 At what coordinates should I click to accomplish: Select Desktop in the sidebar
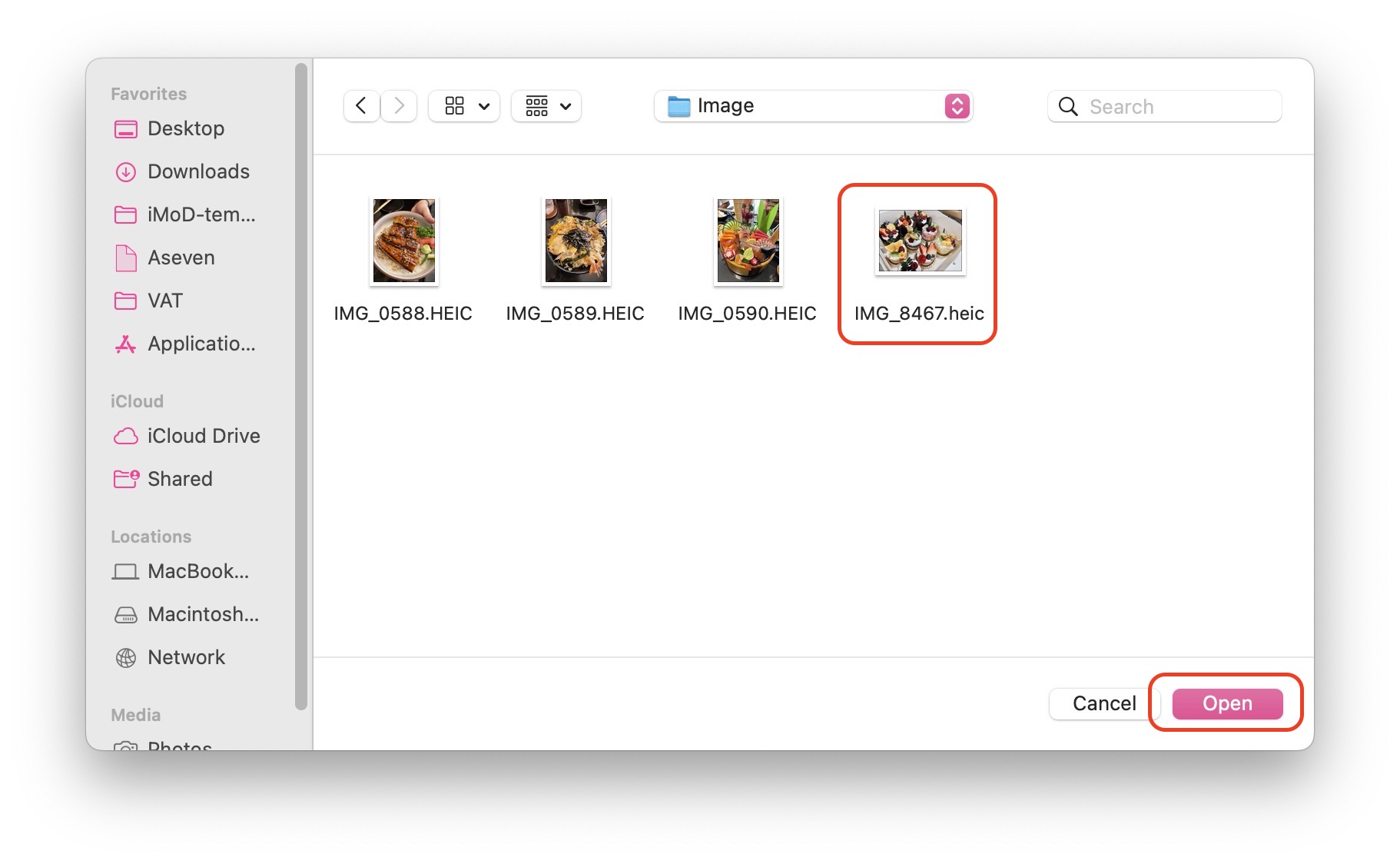click(185, 128)
